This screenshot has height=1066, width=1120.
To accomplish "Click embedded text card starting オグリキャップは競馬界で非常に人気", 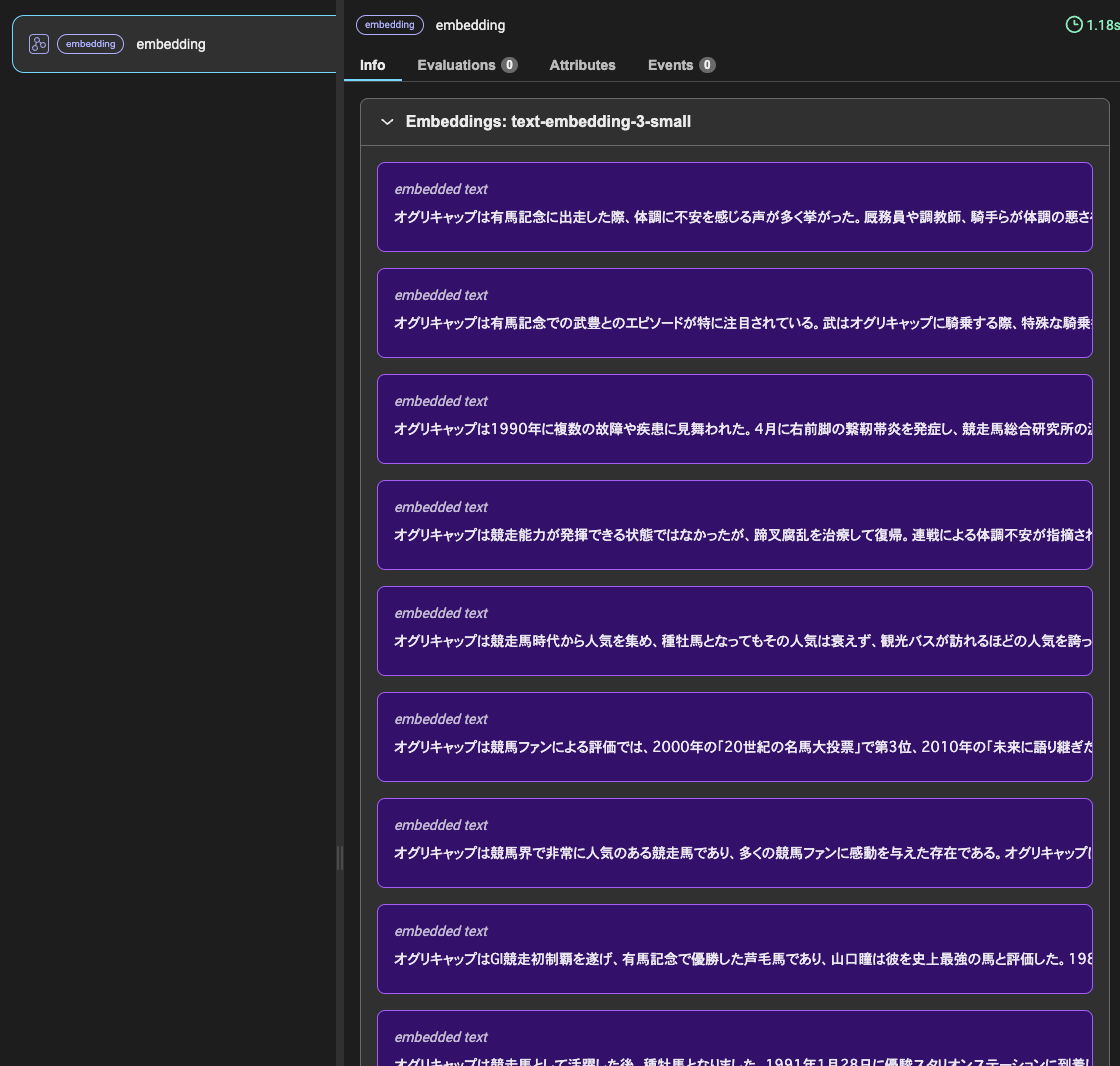I will coord(734,843).
